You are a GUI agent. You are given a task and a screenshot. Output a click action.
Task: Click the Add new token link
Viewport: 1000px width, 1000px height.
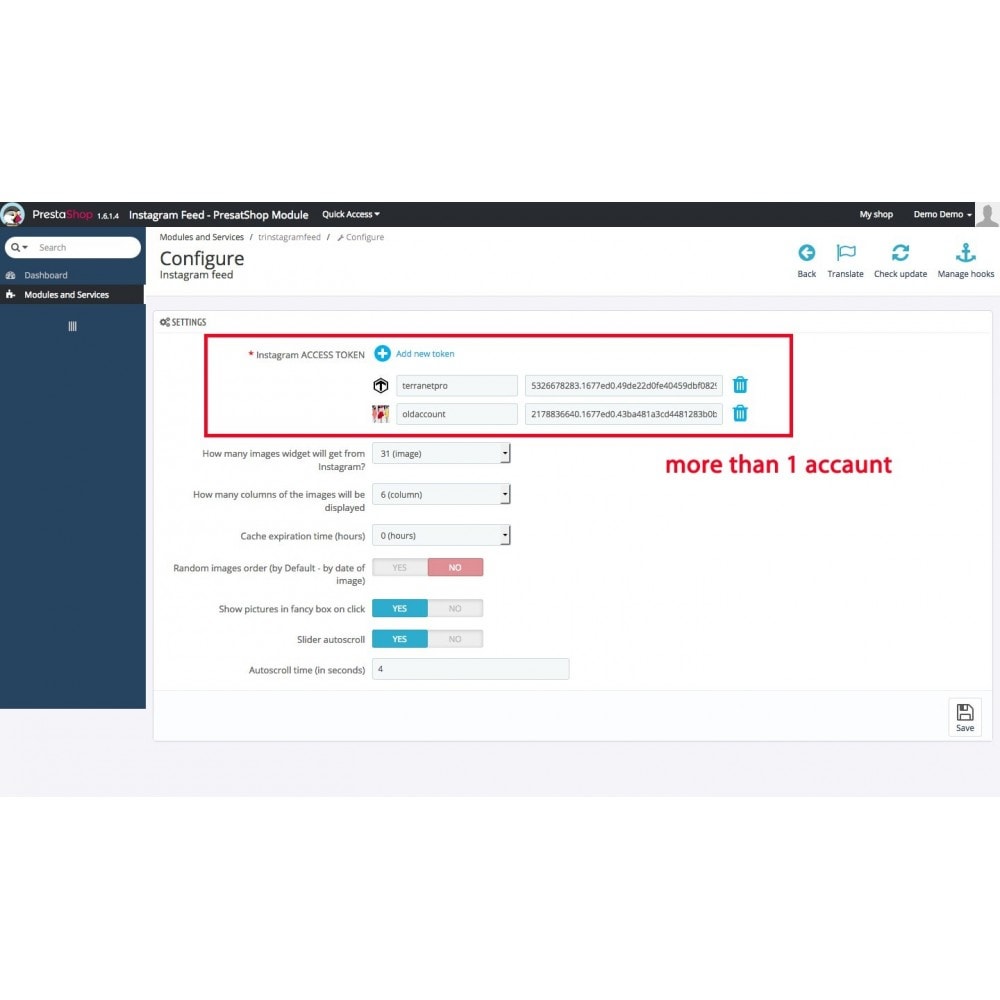click(425, 353)
